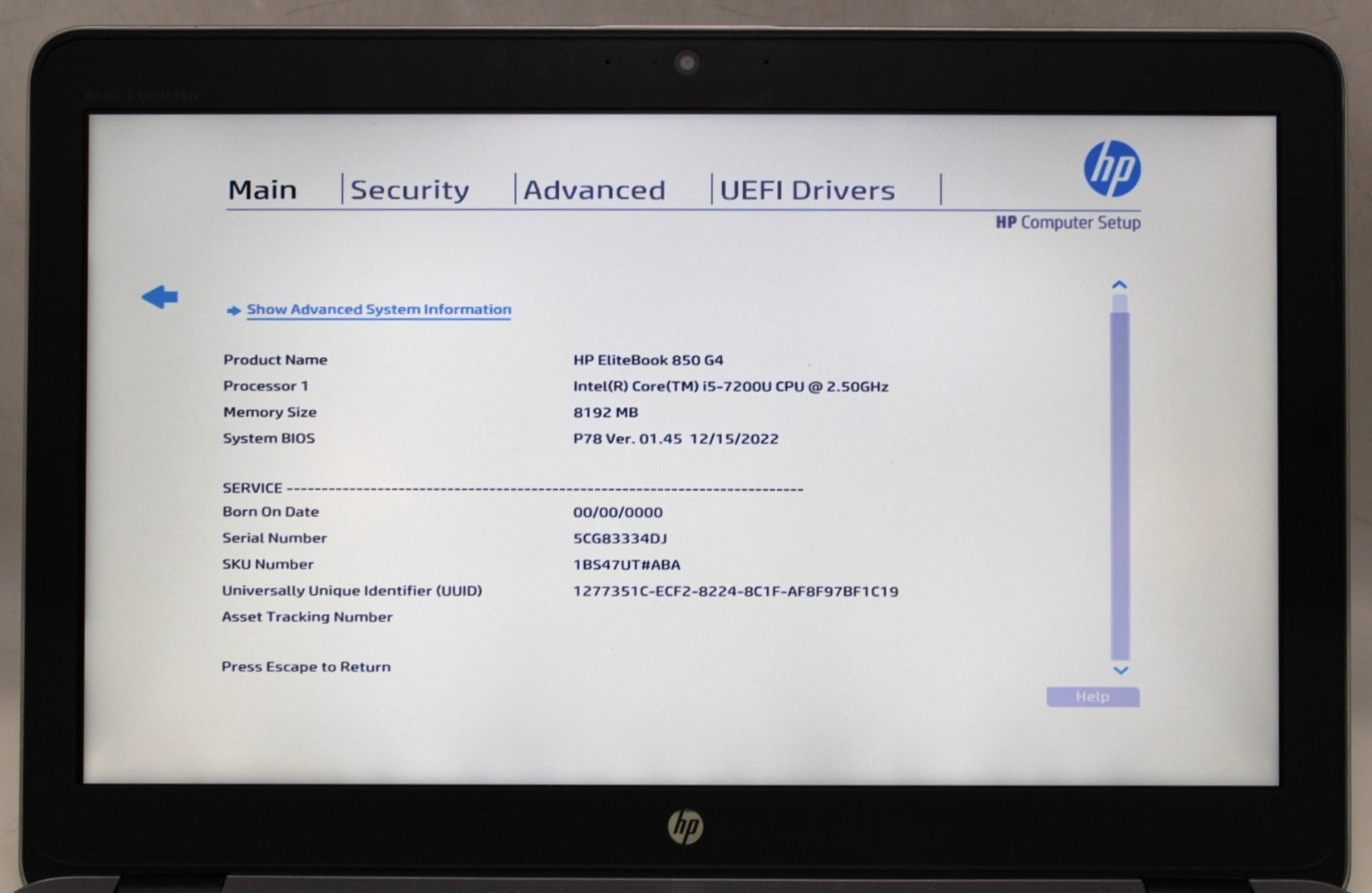Select the Serial Number label

274,538
